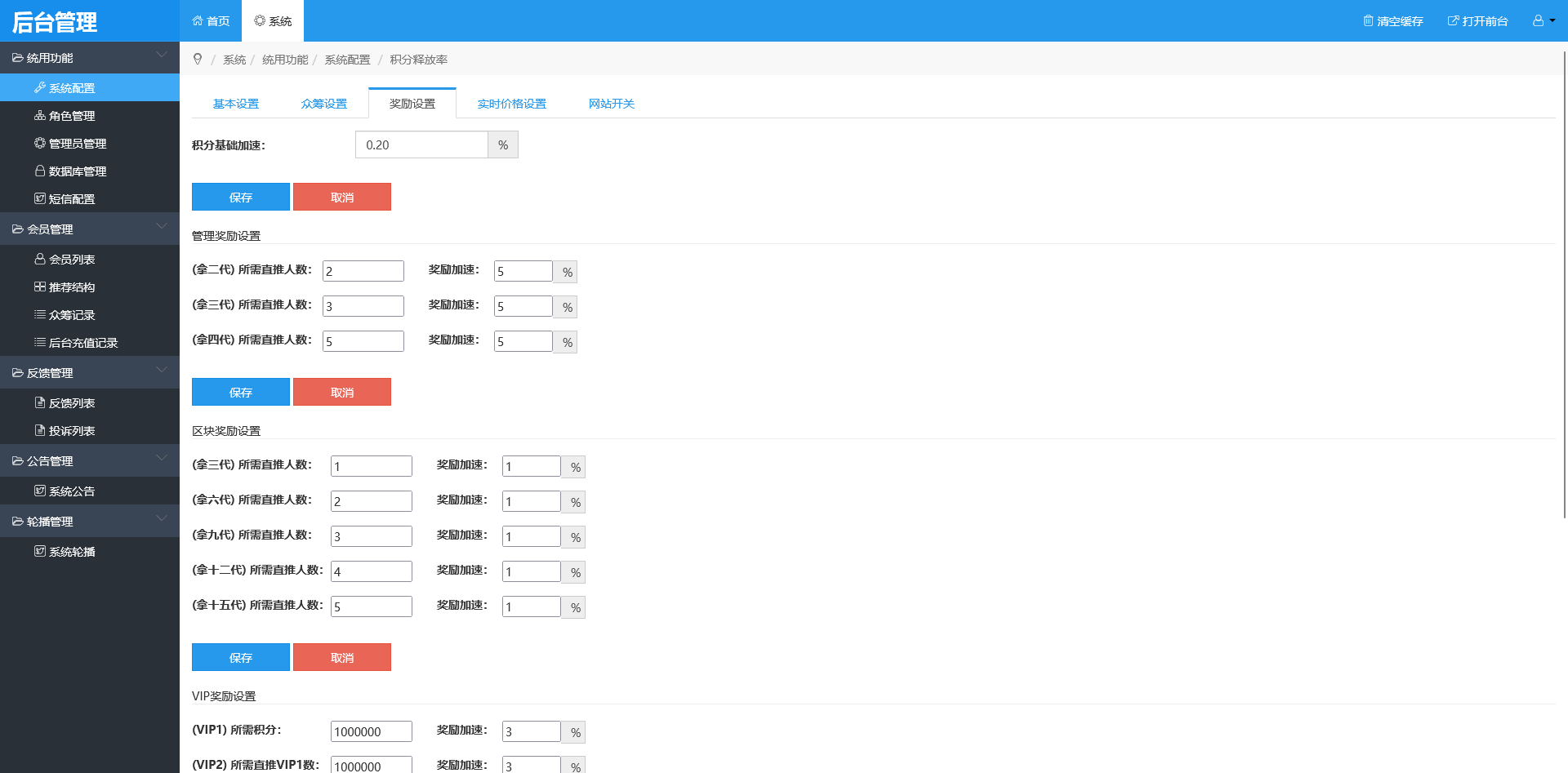1568x773 pixels.
Task: Collapse the 轮播管理 section chevron
Action: pos(162,518)
